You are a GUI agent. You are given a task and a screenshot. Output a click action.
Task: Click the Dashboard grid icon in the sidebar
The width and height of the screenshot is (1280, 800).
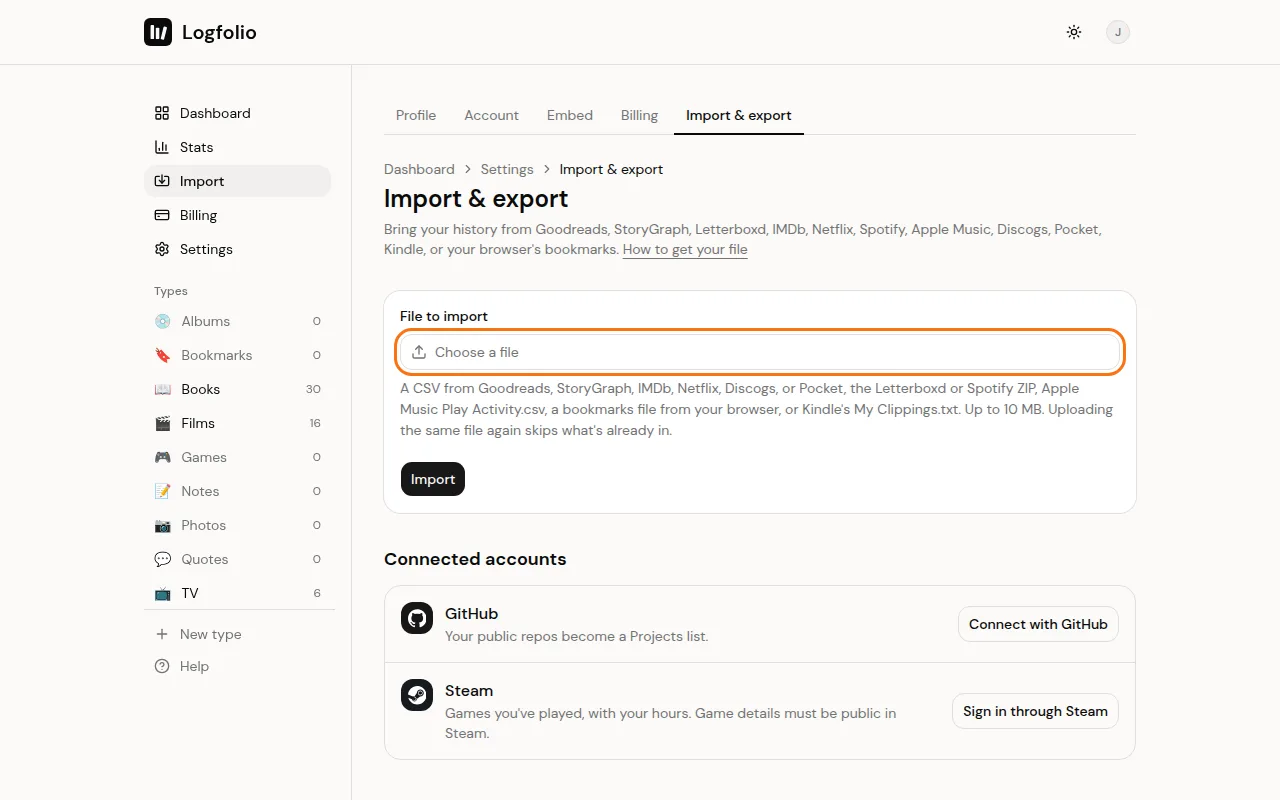point(162,113)
